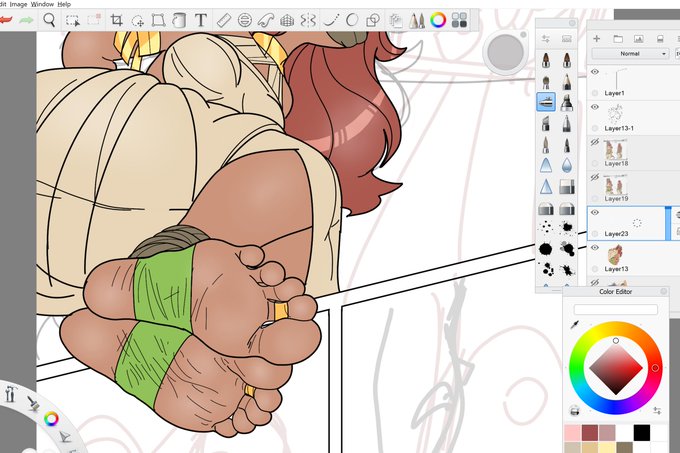Select the Quick Transform lasso tool
Viewport: 680px width, 453px height.
[x=138, y=21]
